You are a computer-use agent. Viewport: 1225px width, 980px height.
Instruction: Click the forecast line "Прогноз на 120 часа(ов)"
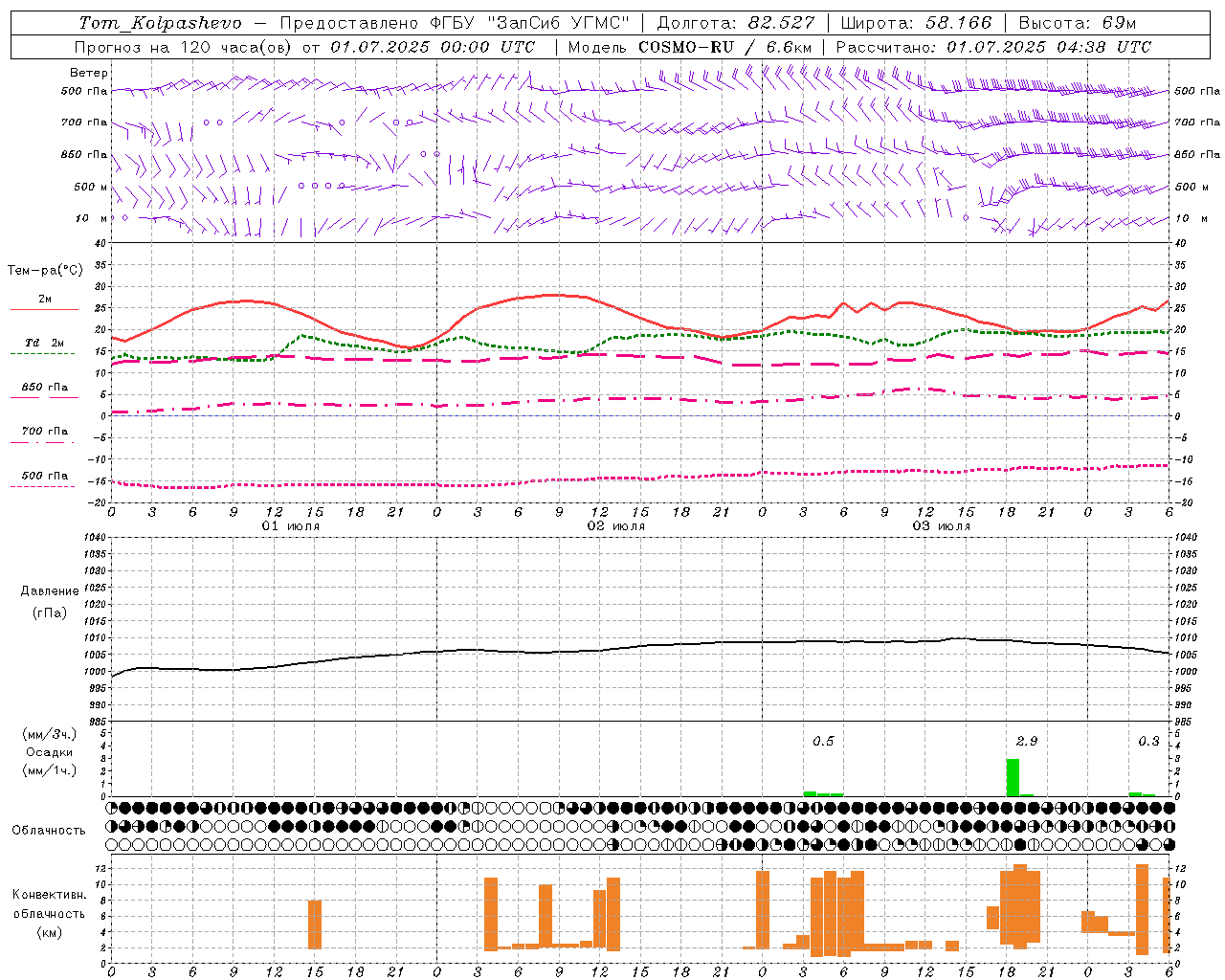[185, 47]
